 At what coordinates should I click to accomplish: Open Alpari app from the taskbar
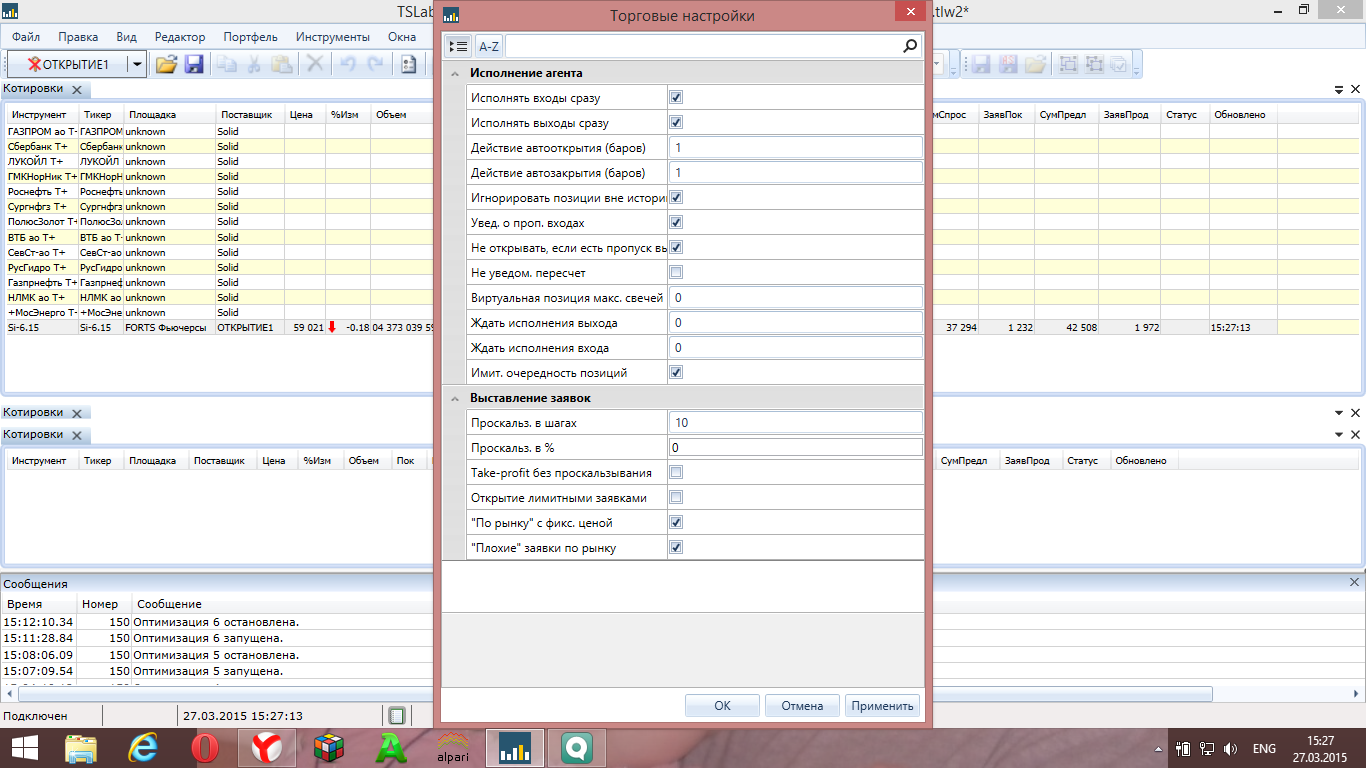pyautogui.click(x=453, y=748)
